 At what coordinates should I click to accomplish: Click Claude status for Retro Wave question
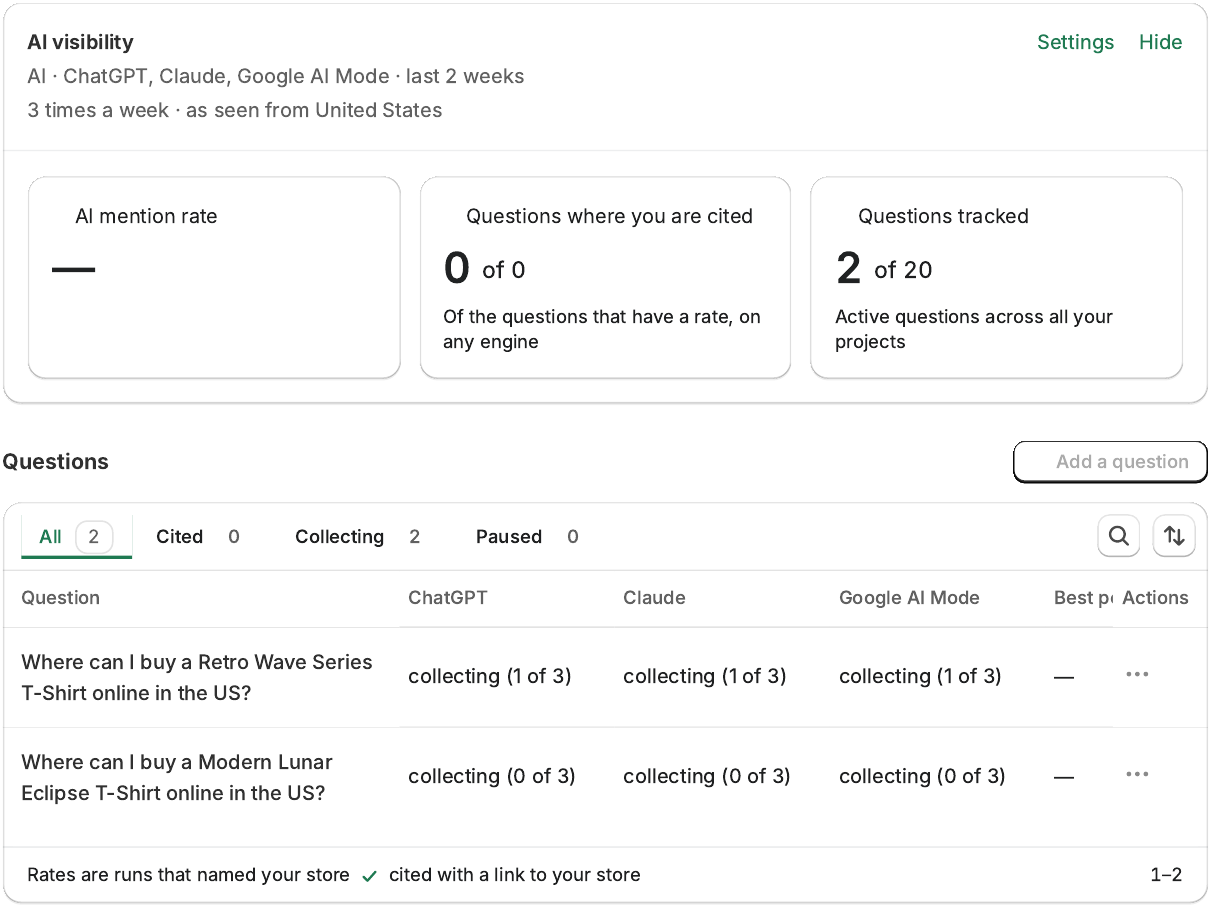pyautogui.click(x=705, y=676)
